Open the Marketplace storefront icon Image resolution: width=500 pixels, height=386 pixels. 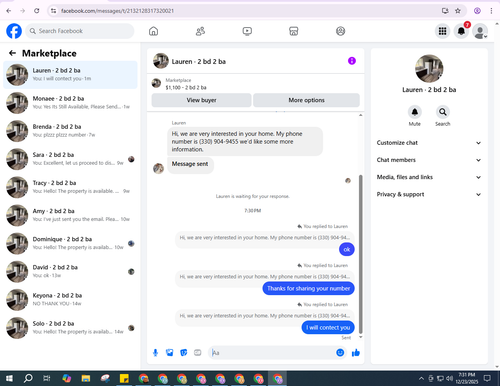[294, 31]
